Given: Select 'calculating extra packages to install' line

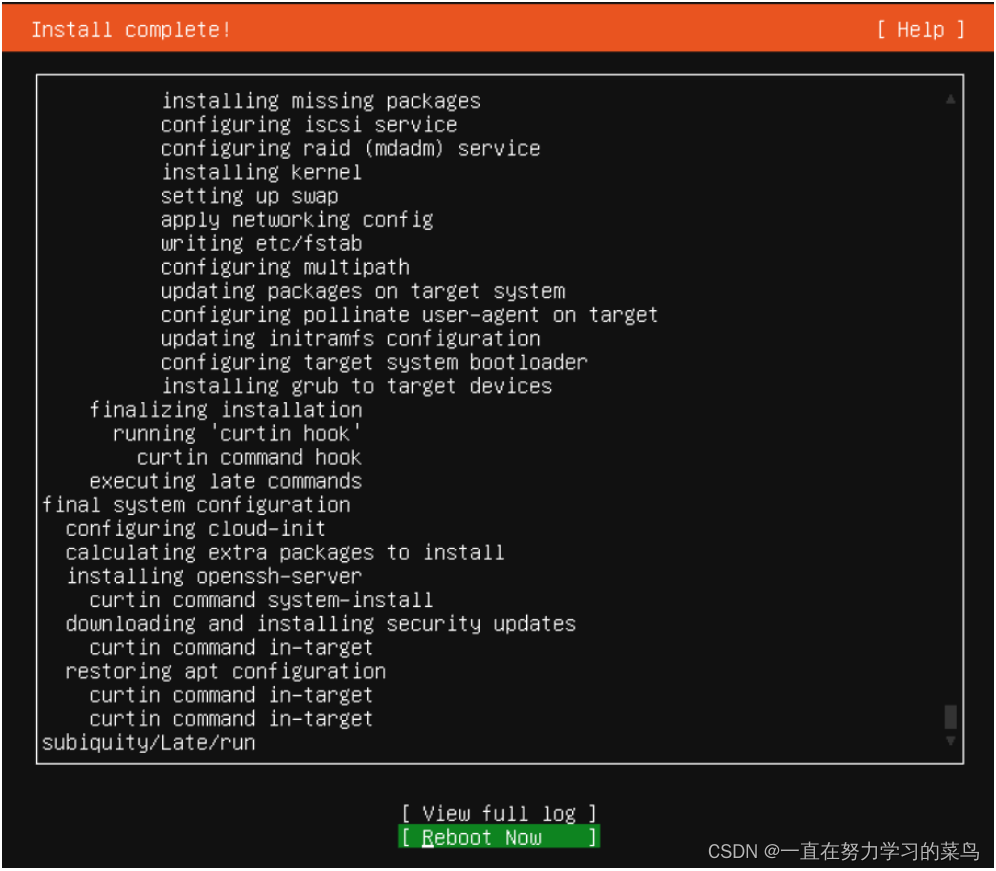Looking at the screenshot, I should point(285,553).
